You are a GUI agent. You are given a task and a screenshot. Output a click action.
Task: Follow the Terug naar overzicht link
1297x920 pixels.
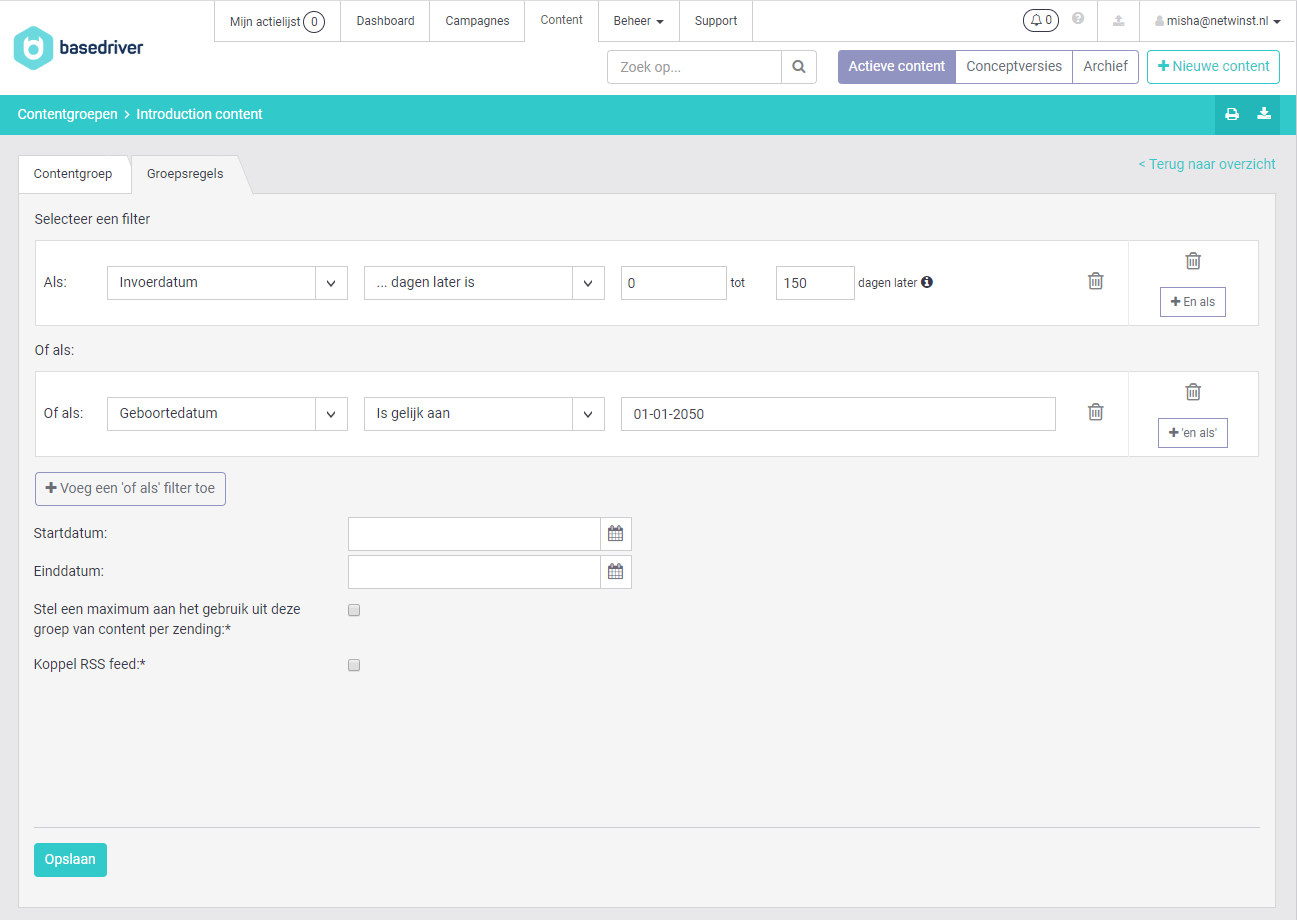(1207, 164)
